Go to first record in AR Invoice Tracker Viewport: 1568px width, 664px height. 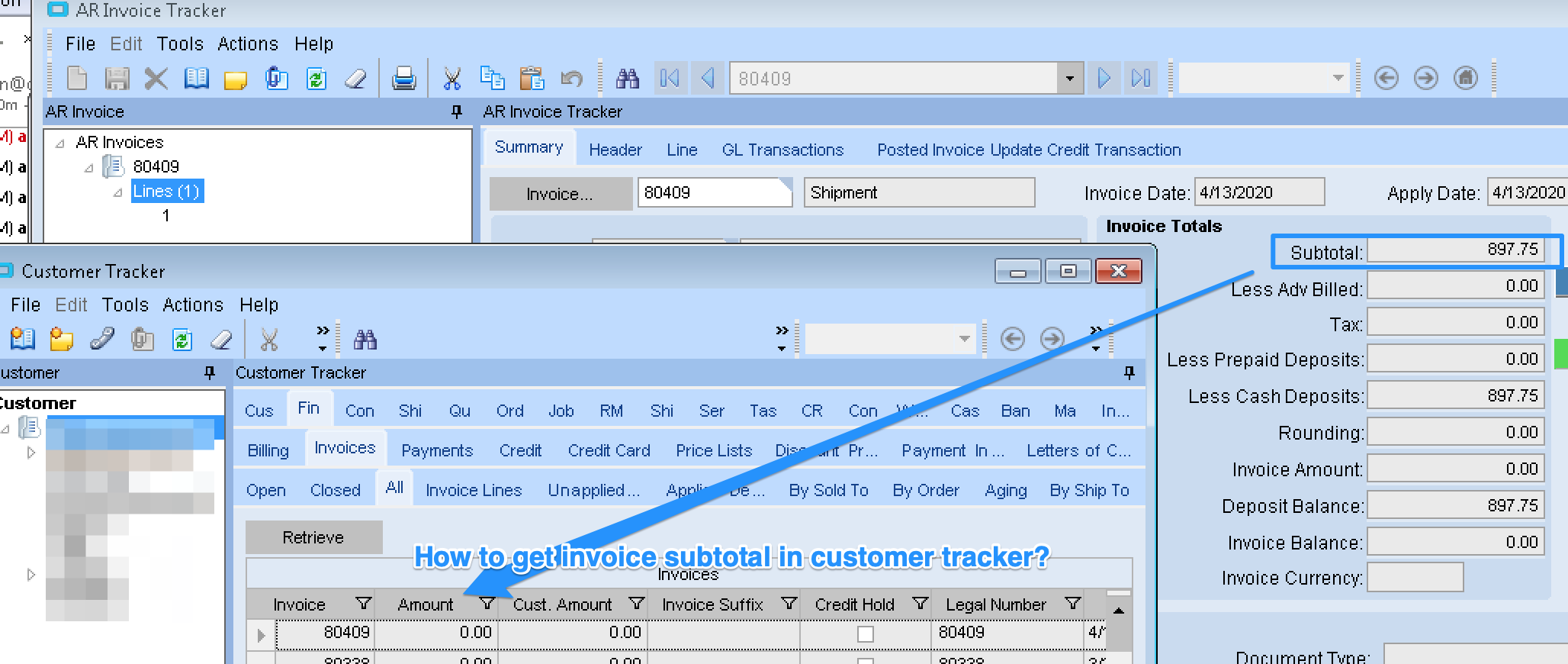pyautogui.click(x=670, y=78)
